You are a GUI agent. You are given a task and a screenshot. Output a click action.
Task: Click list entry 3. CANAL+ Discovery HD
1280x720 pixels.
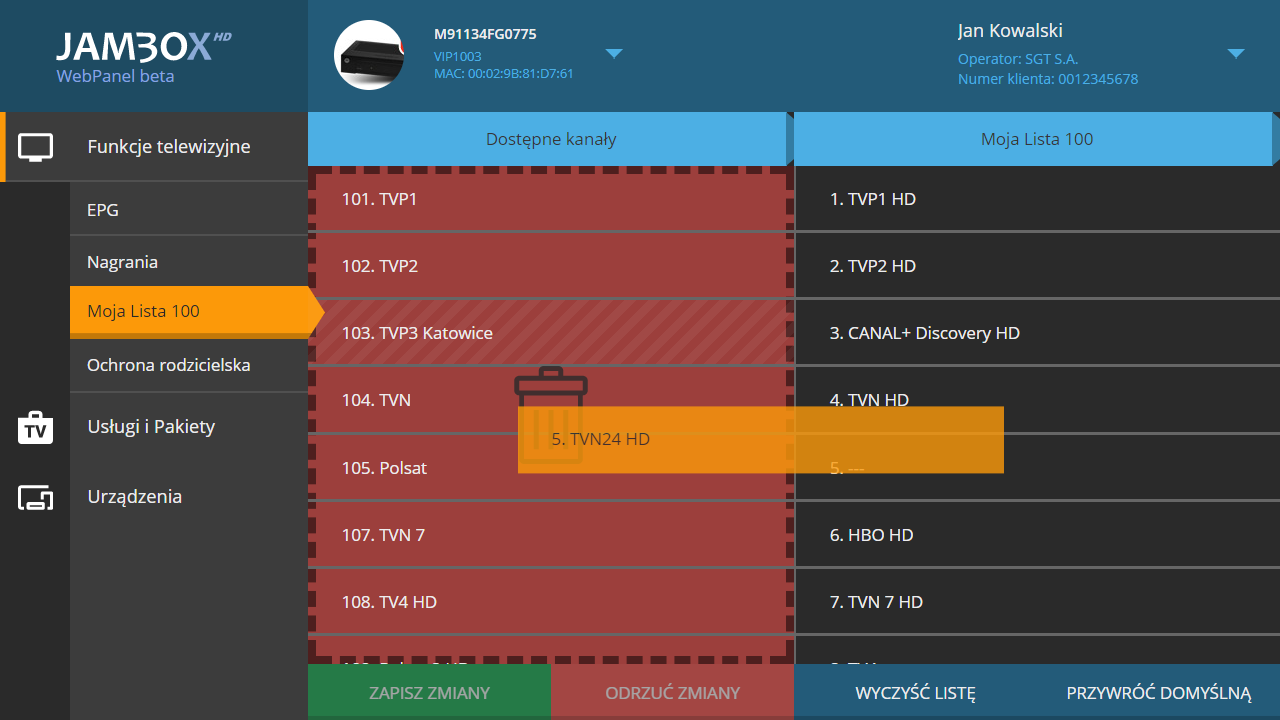(1037, 333)
